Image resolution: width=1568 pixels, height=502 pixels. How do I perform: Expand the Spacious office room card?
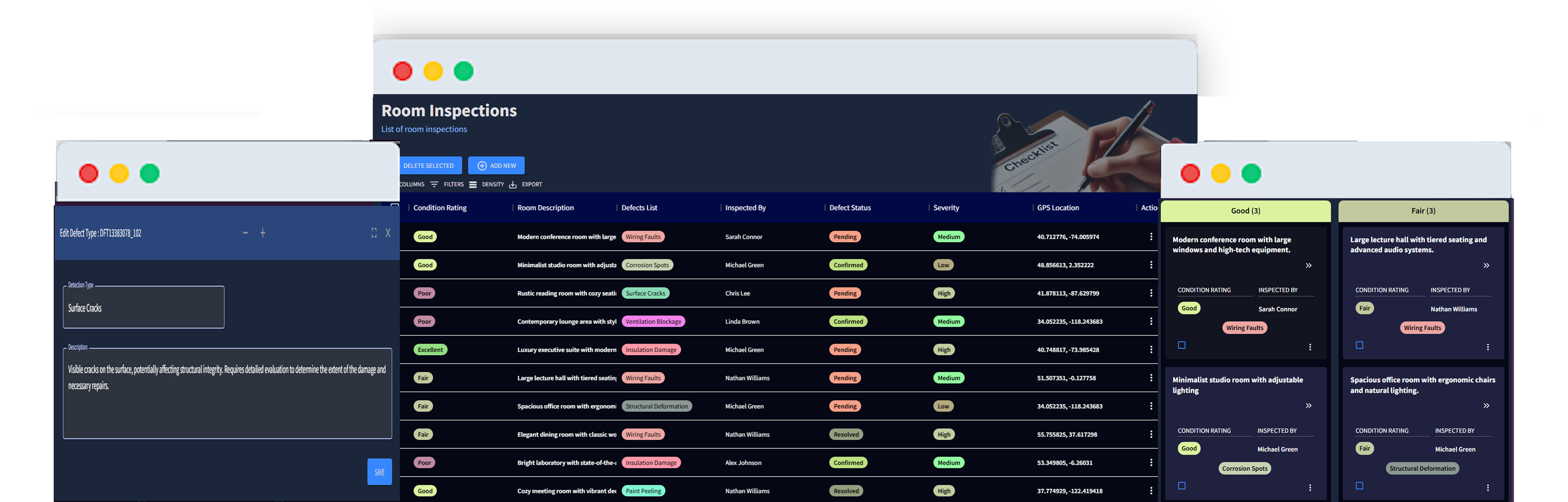(x=1486, y=405)
